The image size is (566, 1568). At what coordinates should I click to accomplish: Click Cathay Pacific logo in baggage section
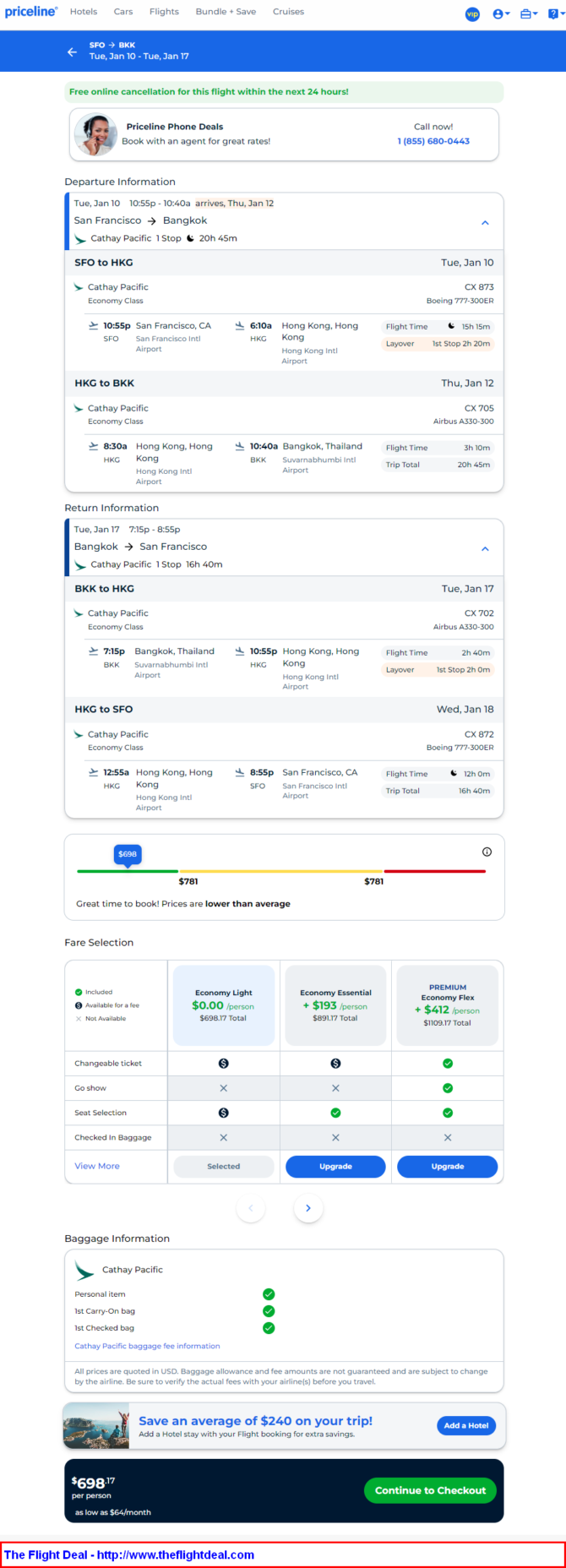coord(84,1270)
